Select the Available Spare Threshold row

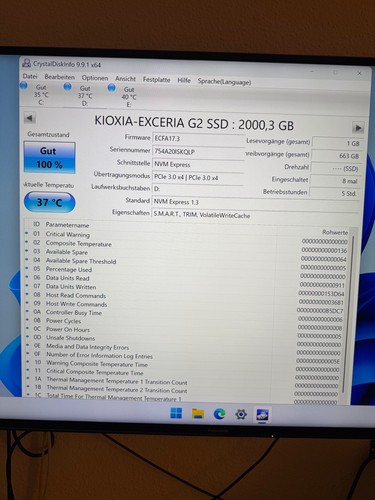point(187,263)
